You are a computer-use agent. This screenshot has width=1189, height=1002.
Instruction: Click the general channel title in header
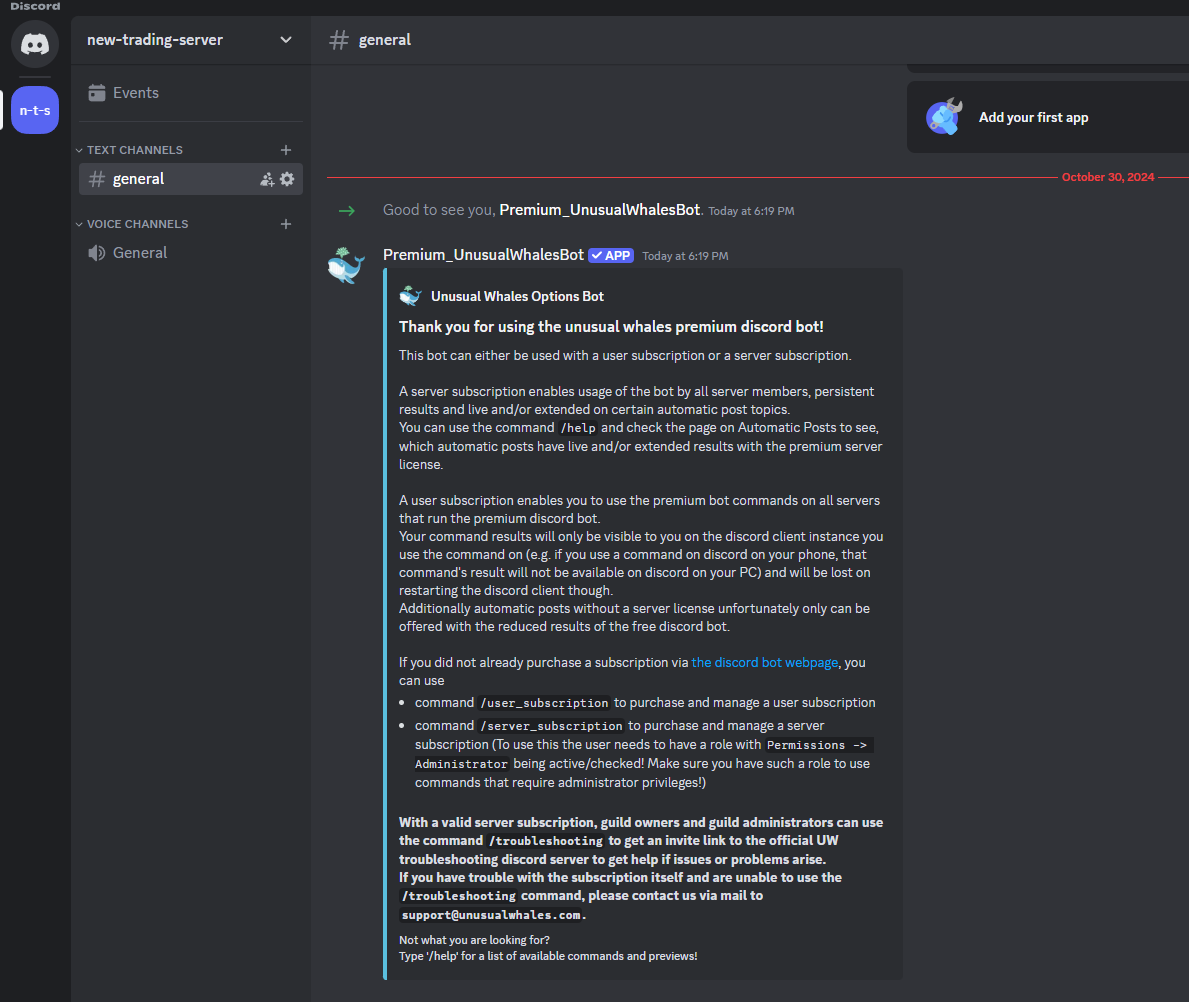[x=384, y=39]
